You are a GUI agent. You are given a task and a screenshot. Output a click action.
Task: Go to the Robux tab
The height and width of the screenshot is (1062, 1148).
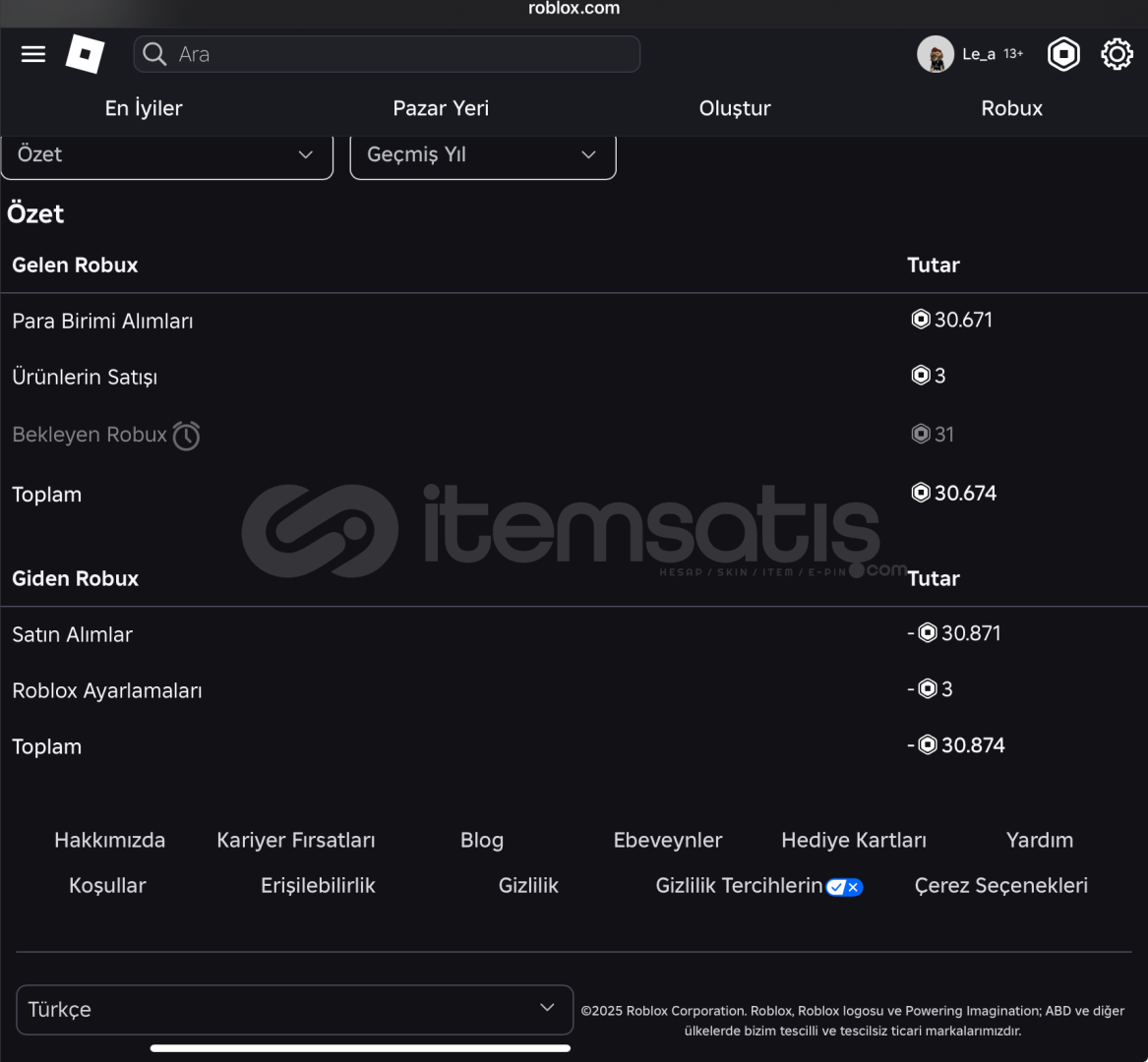click(x=1011, y=108)
